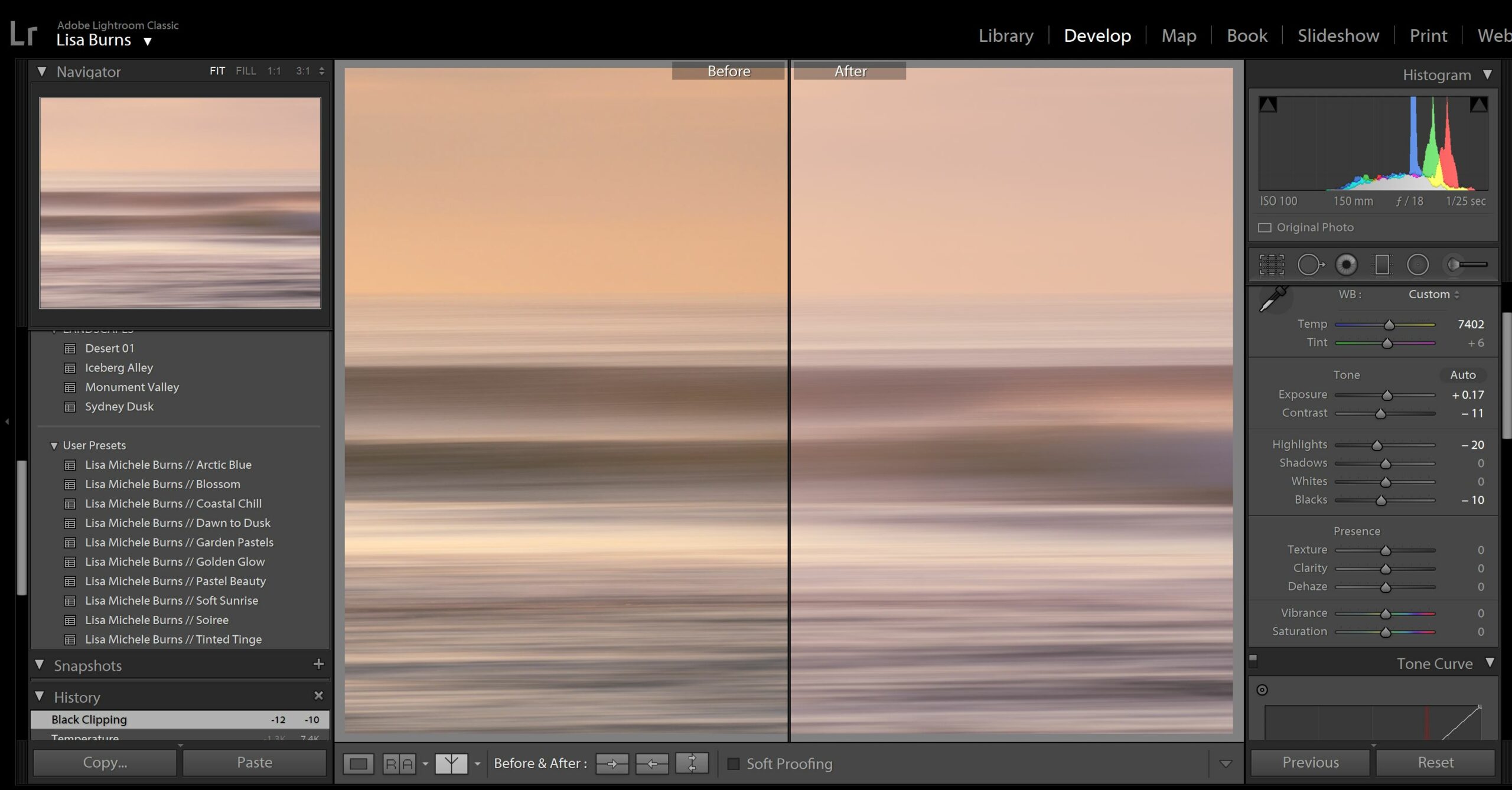Click the Copy... button
This screenshot has width=1512, height=790.
[105, 763]
